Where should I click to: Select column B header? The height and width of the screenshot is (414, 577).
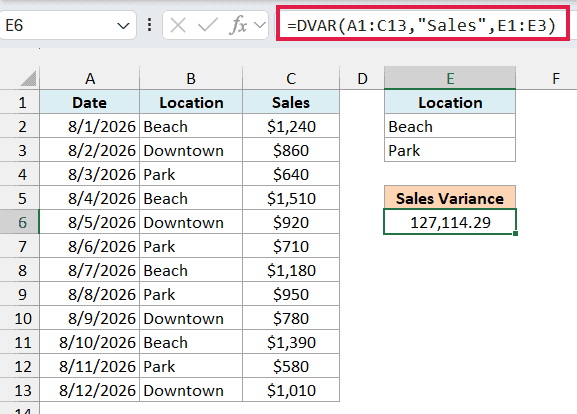point(191,78)
